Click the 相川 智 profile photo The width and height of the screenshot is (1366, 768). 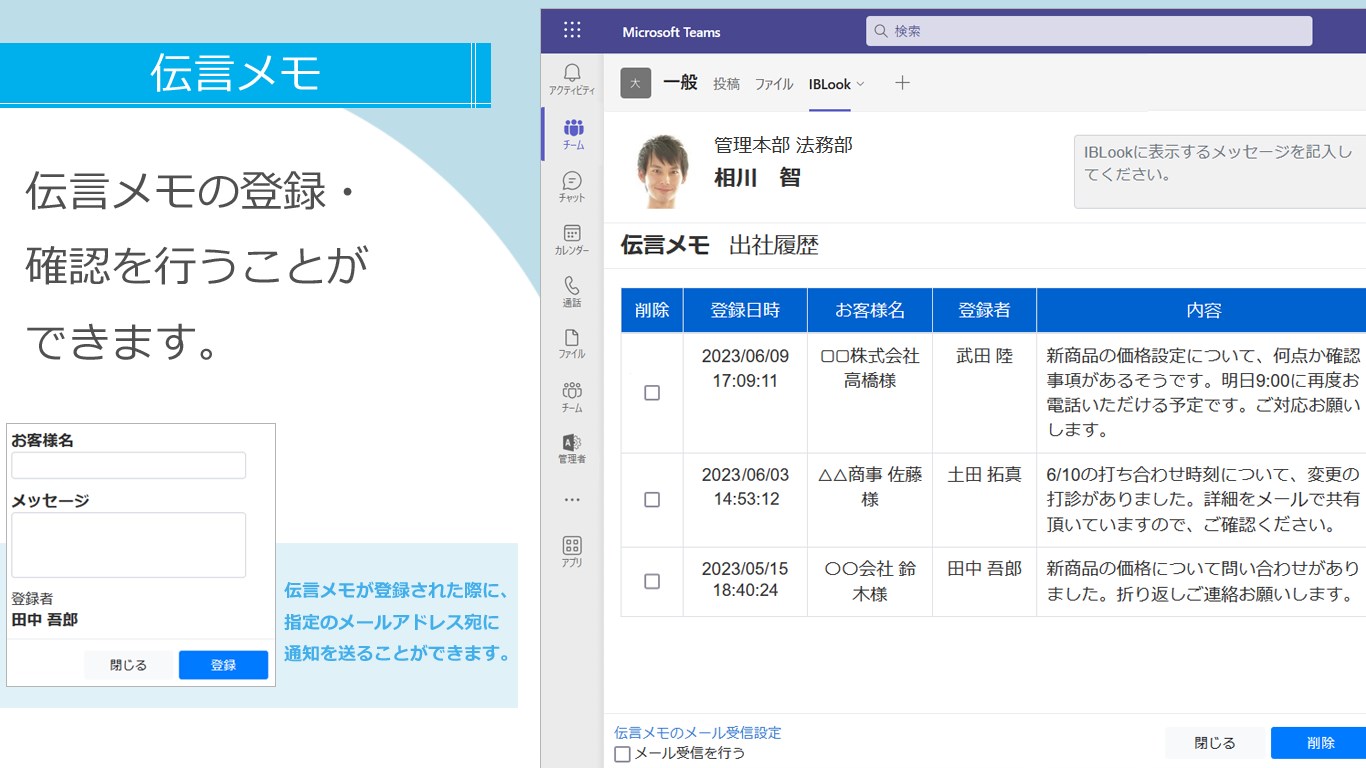663,169
